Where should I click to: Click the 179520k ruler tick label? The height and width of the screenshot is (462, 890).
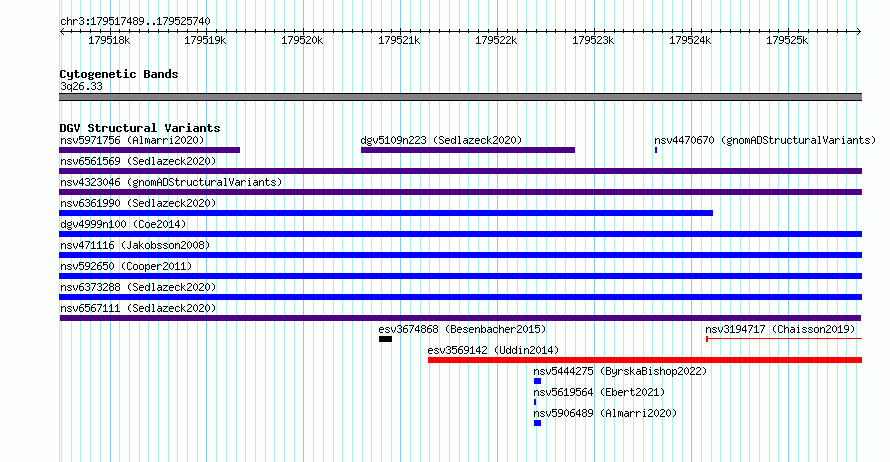(x=303, y=40)
